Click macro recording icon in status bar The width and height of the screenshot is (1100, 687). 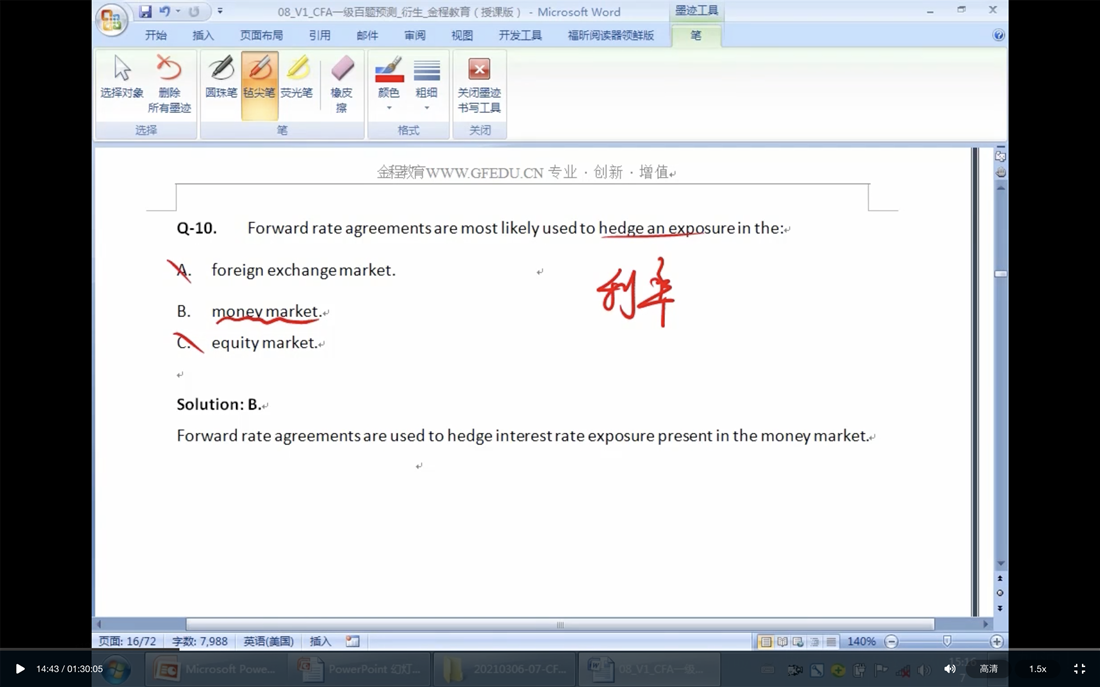coord(352,641)
